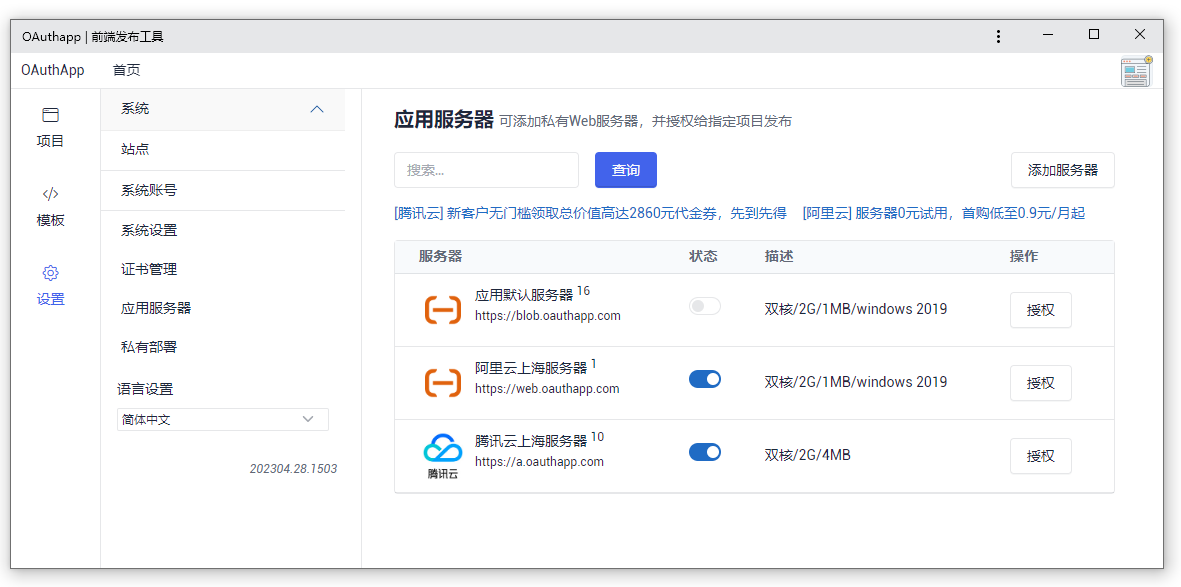Click the 语言设置 label
Image resolution: width=1181 pixels, height=587 pixels.
click(x=145, y=390)
